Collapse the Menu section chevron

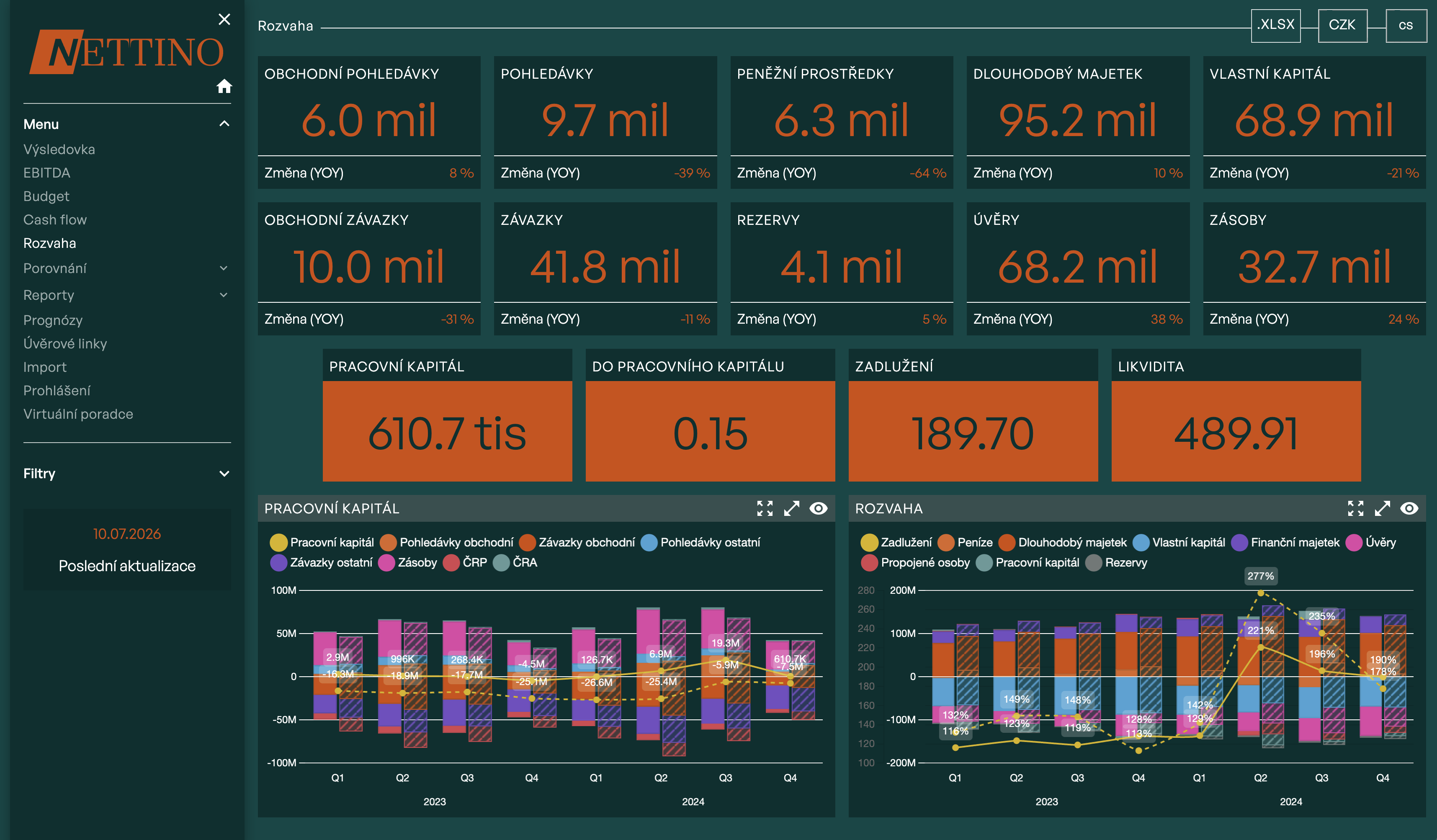224,124
